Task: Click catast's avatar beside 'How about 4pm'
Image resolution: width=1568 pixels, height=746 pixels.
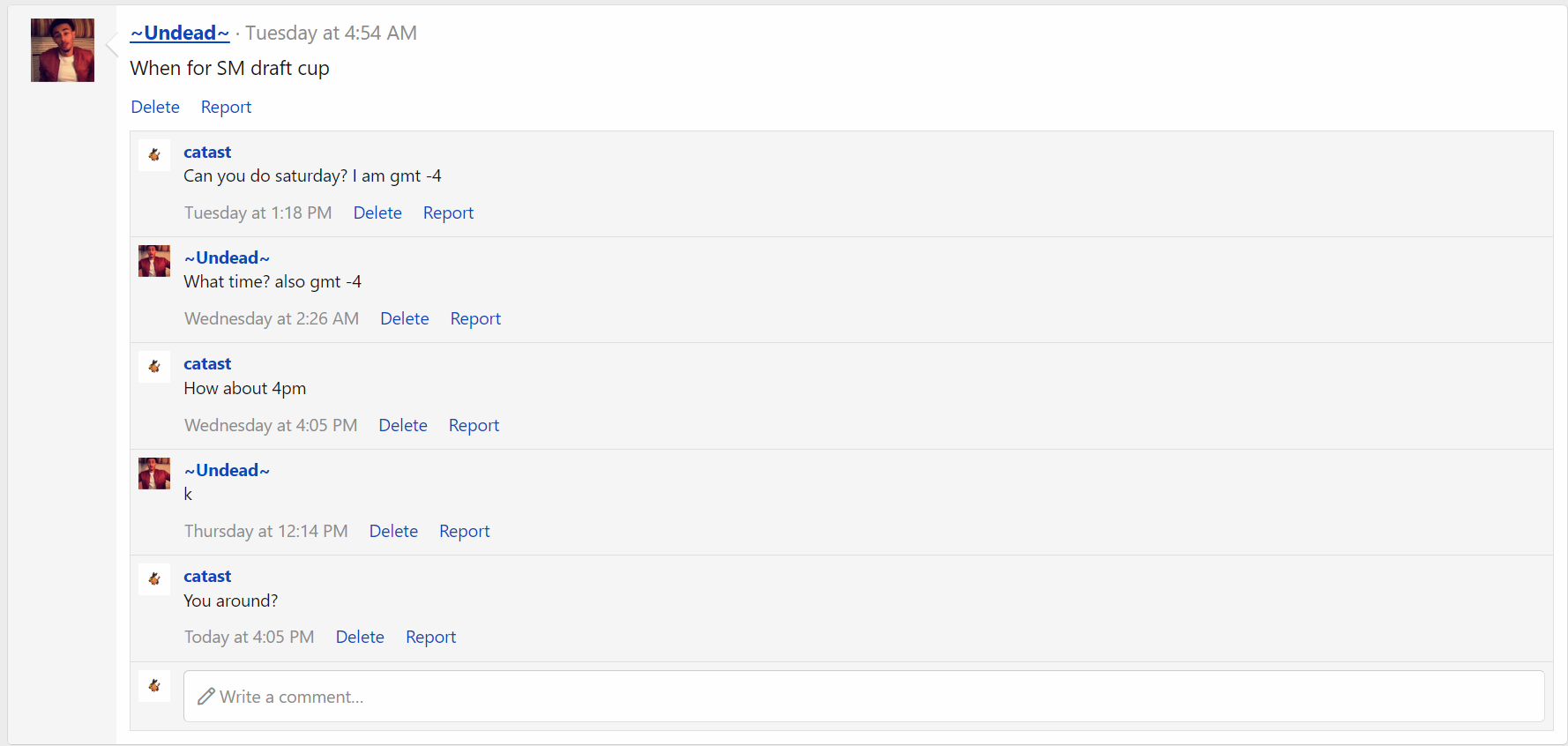Action: click(x=154, y=367)
